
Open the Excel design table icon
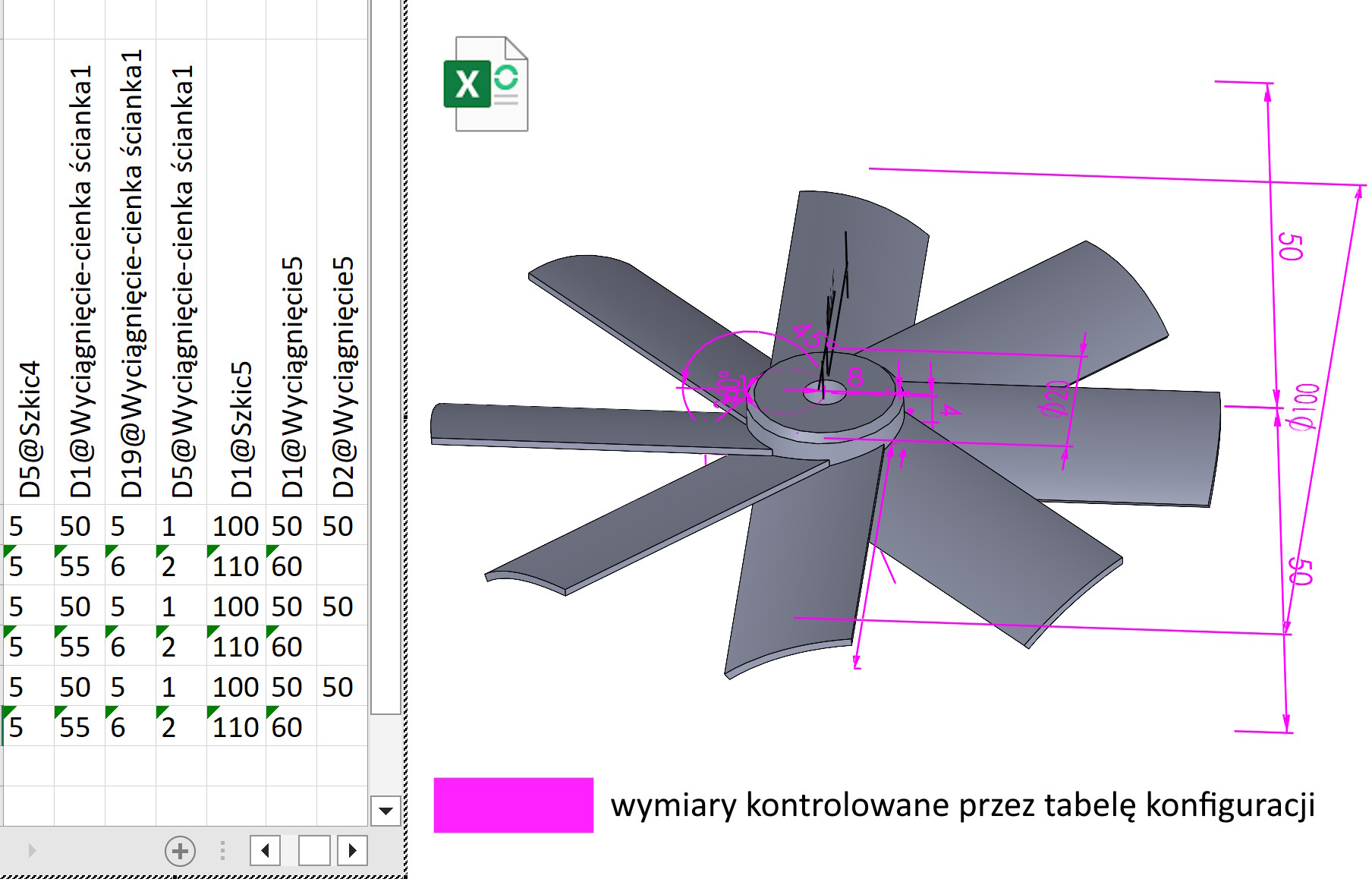tap(486, 84)
